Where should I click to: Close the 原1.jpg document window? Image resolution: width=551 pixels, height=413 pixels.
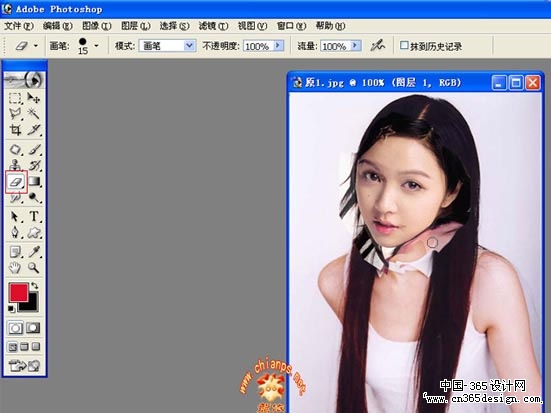[533, 83]
